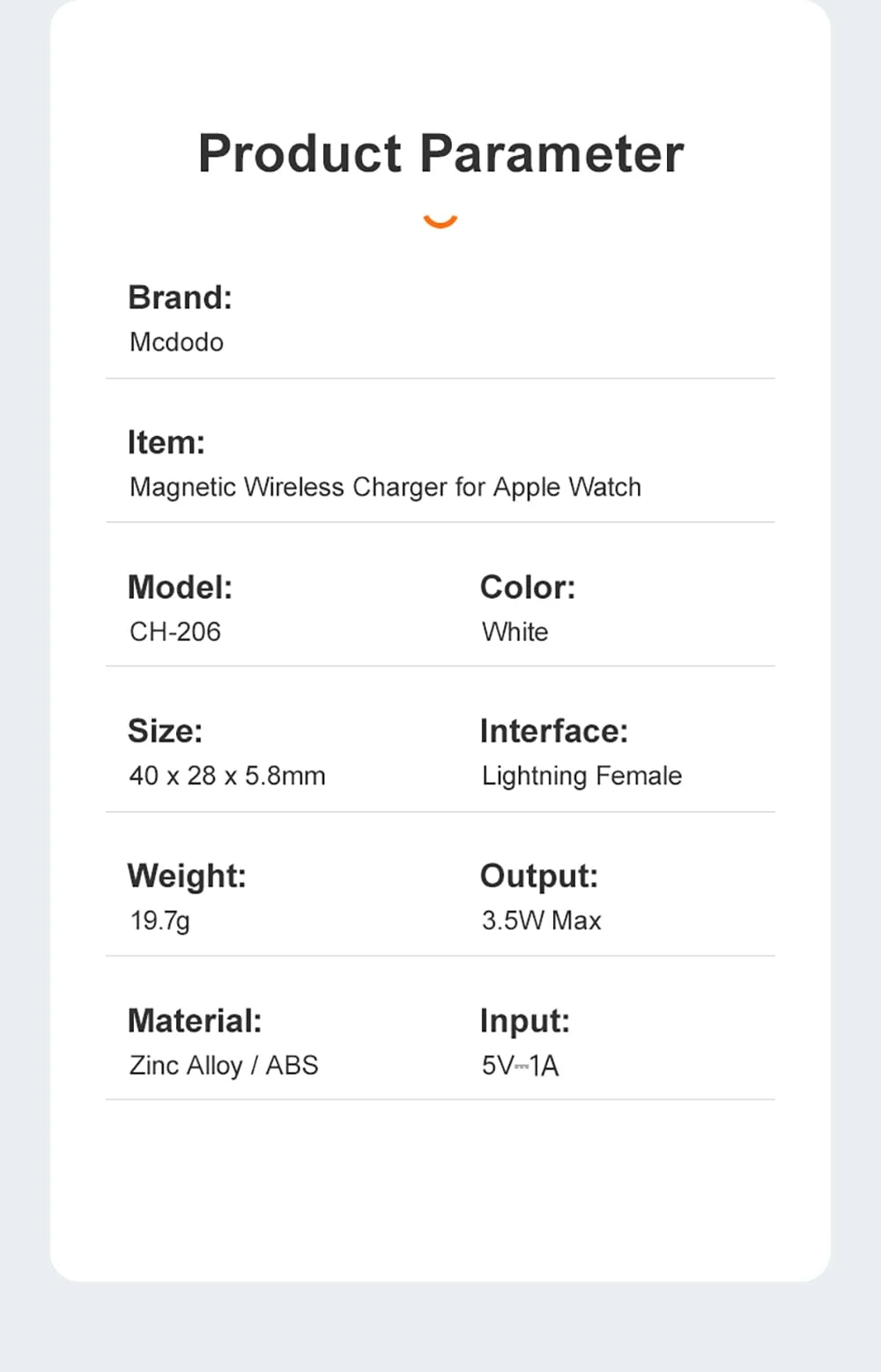Image resolution: width=881 pixels, height=1372 pixels.
Task: Select the Item label
Action: [x=166, y=442]
